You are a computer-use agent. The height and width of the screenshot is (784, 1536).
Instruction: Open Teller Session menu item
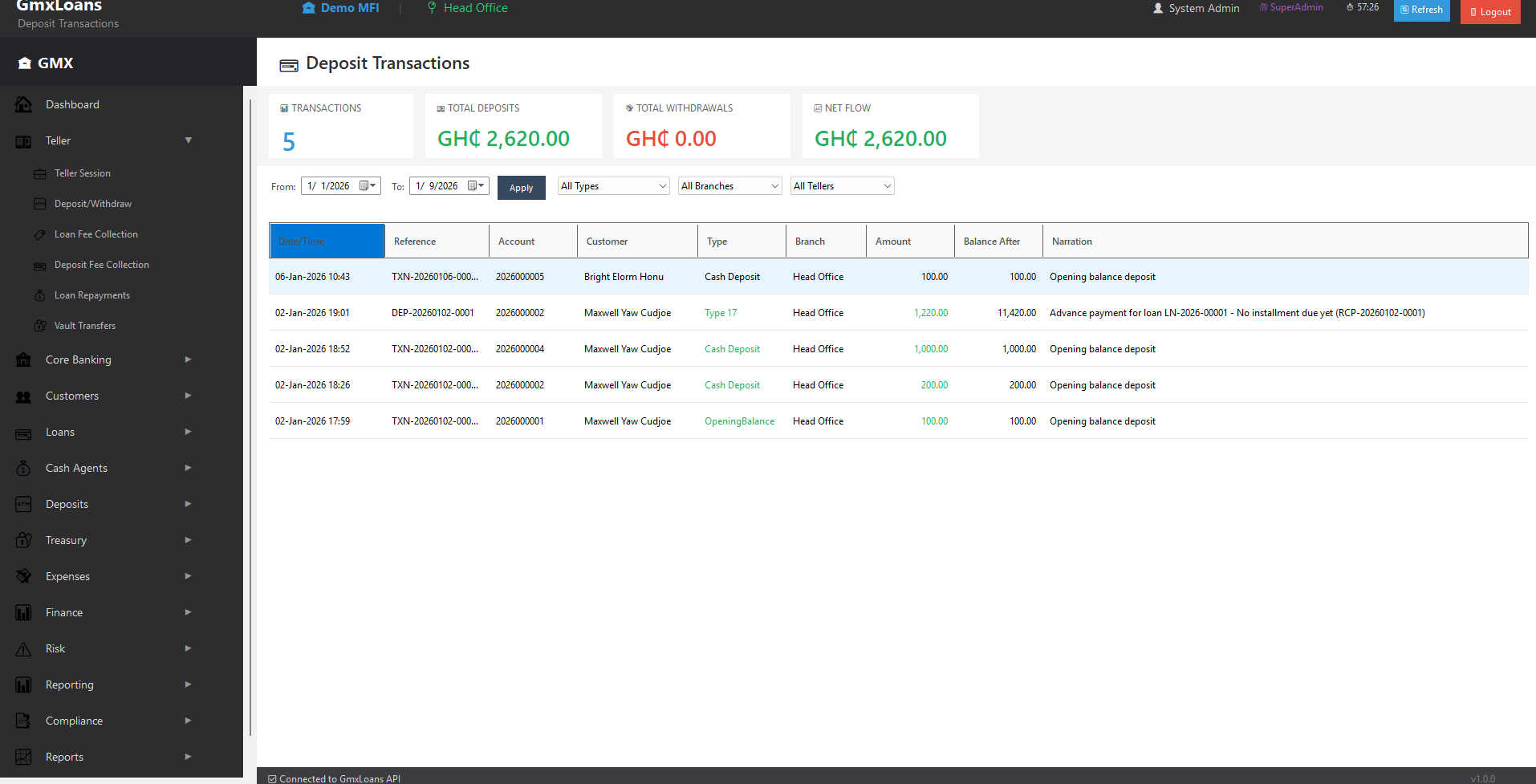[83, 173]
